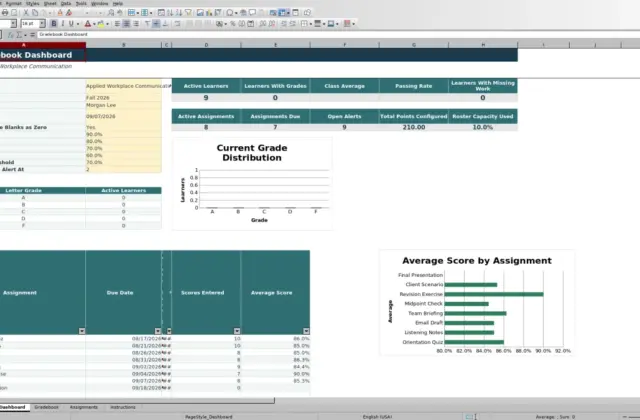Viewport: 640px width, 420px height.
Task: Toggle Wrap Text
Action: [x=177, y=24]
